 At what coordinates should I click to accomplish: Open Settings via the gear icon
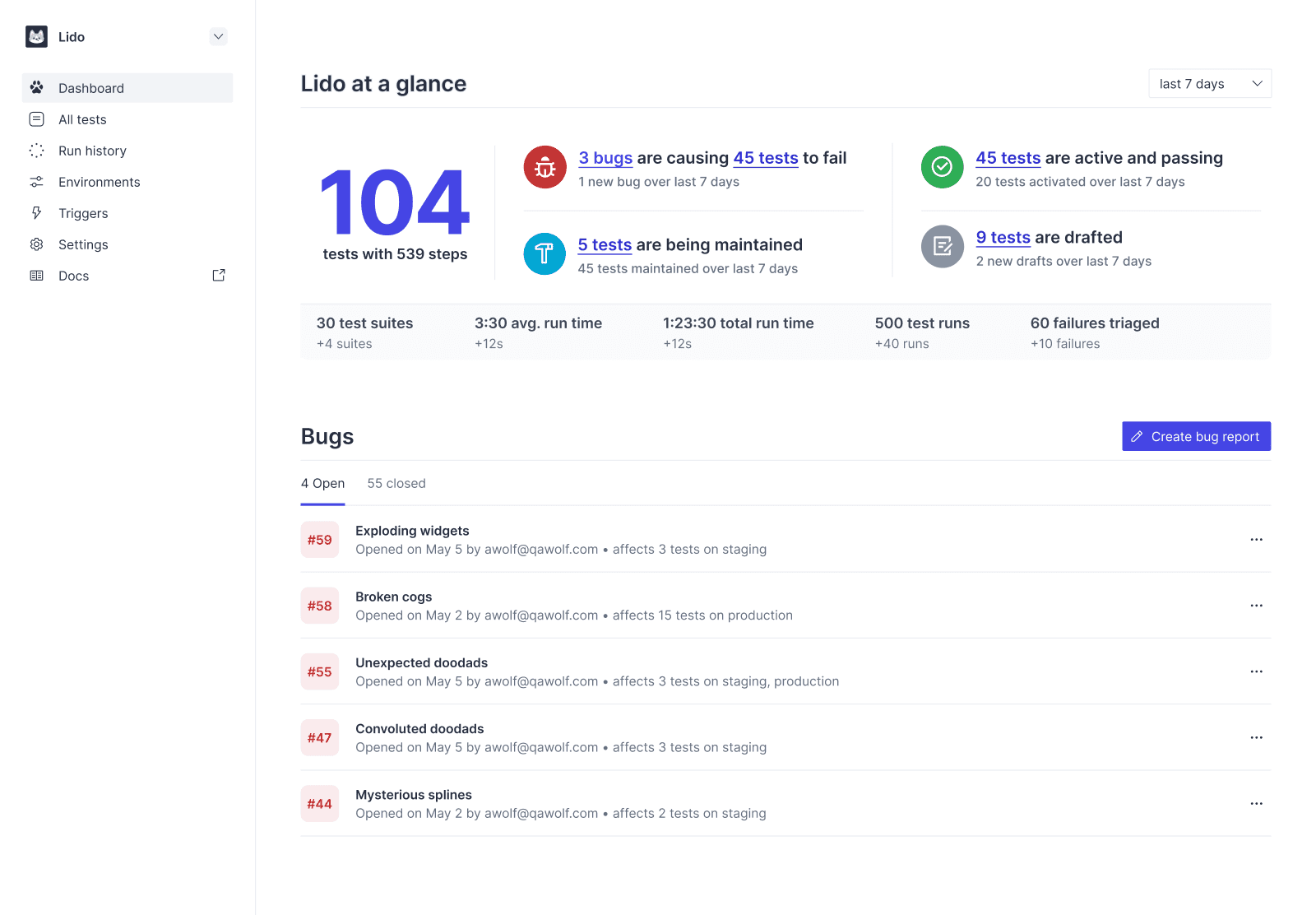pyautogui.click(x=36, y=244)
